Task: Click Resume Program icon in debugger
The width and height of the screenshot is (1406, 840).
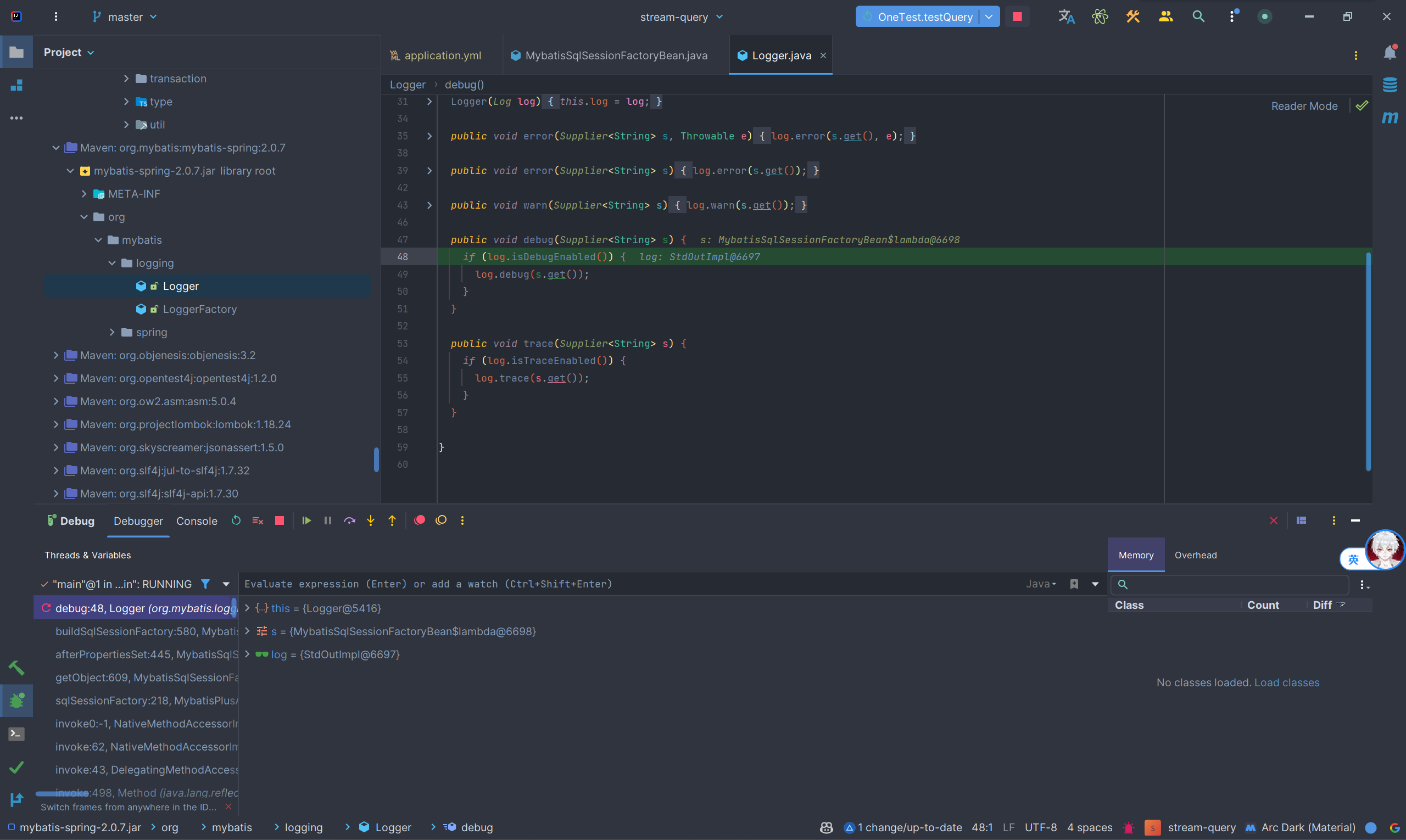Action: coord(306,520)
